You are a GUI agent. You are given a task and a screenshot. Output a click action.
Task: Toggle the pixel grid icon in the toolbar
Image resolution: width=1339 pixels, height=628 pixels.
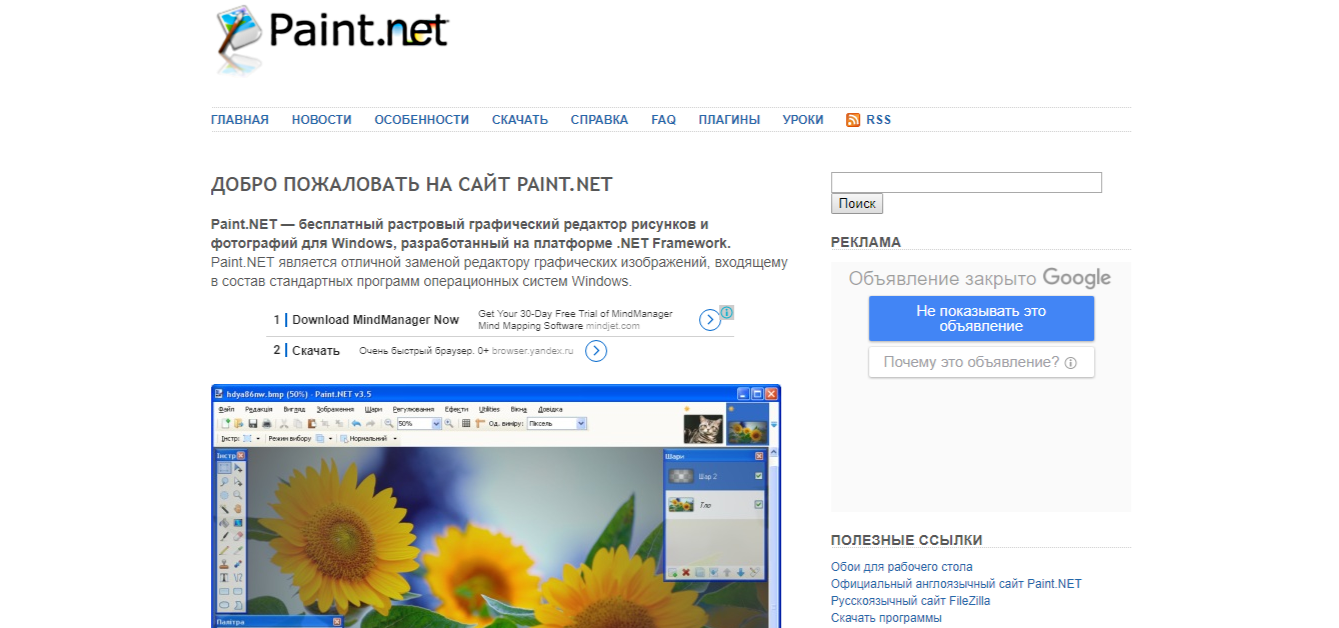point(466,423)
